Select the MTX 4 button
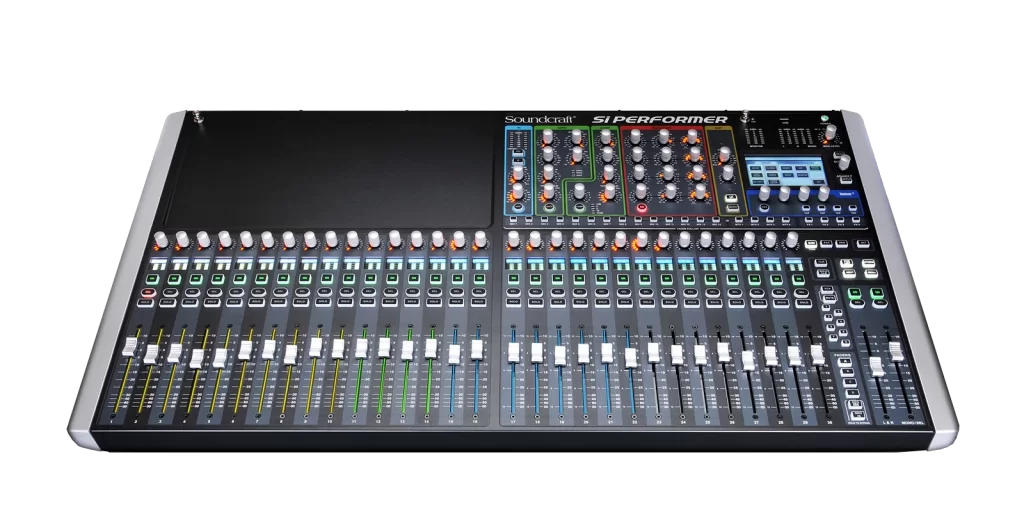 click(x=787, y=220)
